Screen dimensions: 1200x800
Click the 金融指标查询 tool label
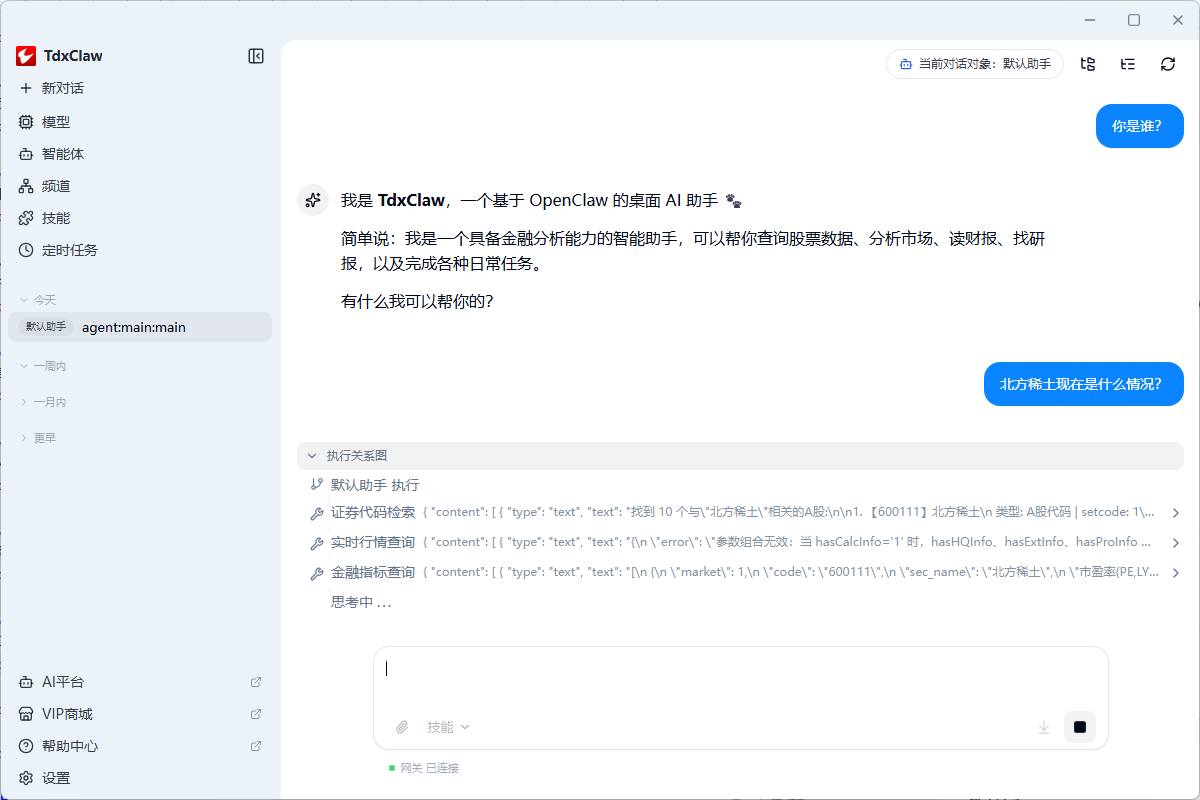click(x=373, y=573)
